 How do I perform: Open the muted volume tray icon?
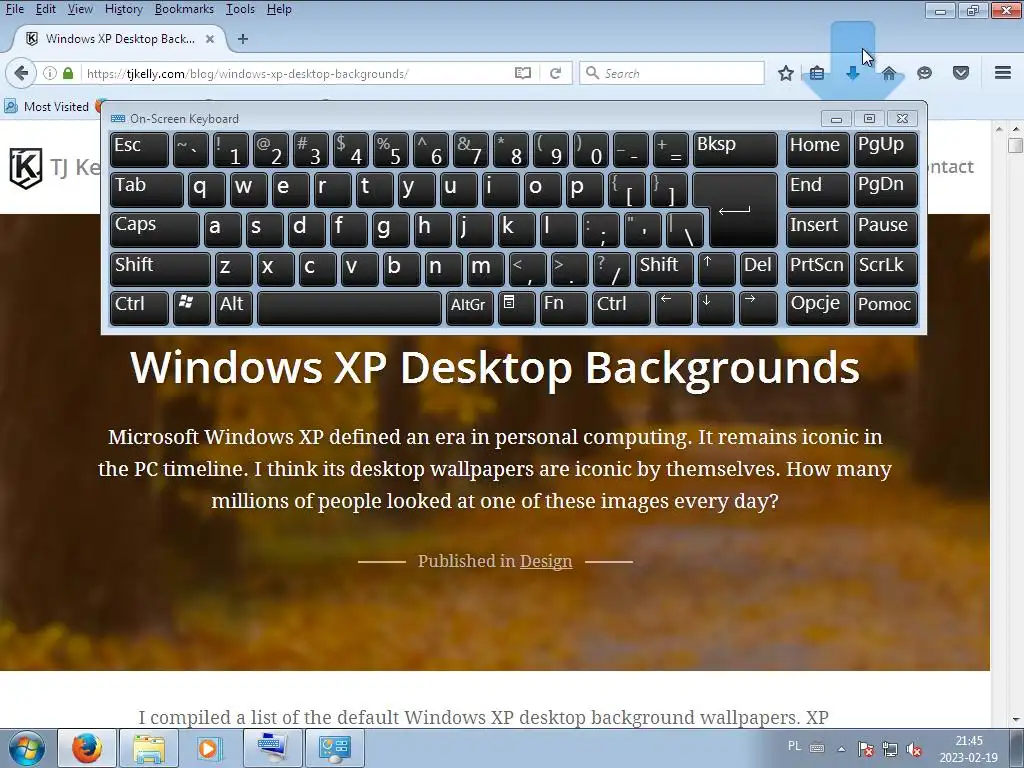point(914,749)
